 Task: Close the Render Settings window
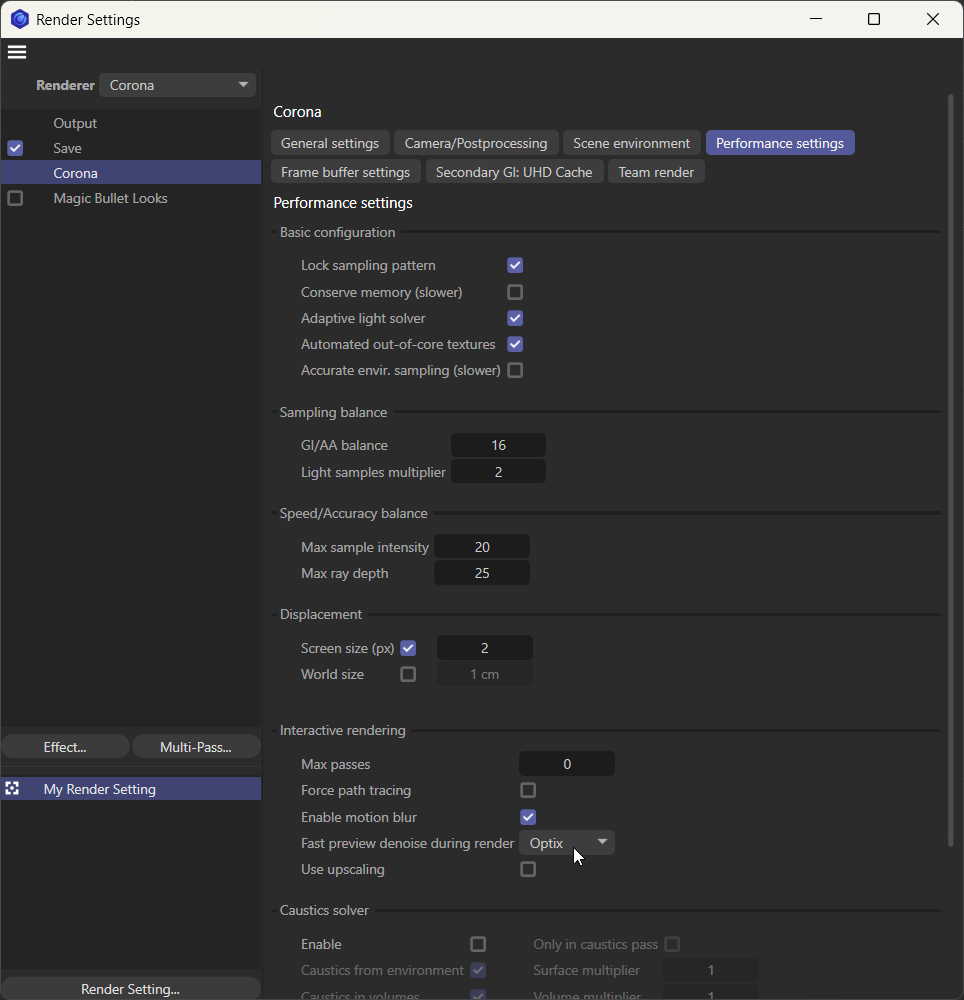point(933,19)
